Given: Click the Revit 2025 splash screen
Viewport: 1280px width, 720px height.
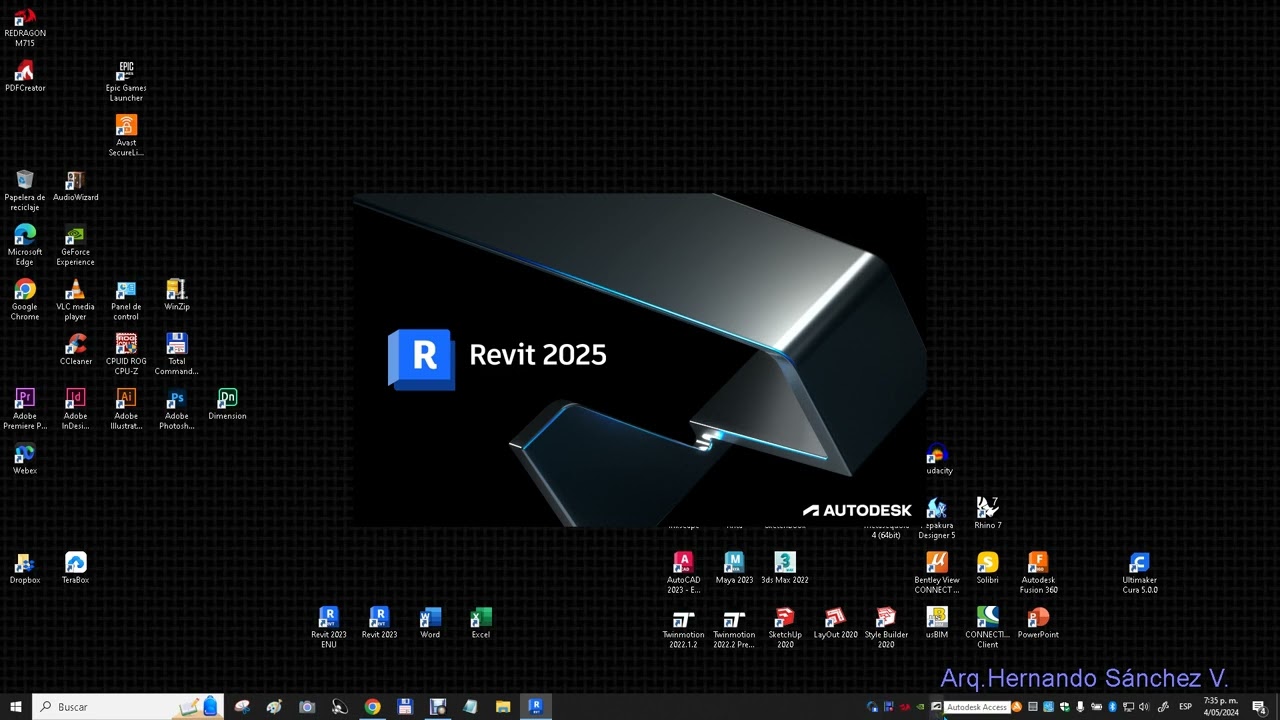Looking at the screenshot, I should coord(640,360).
